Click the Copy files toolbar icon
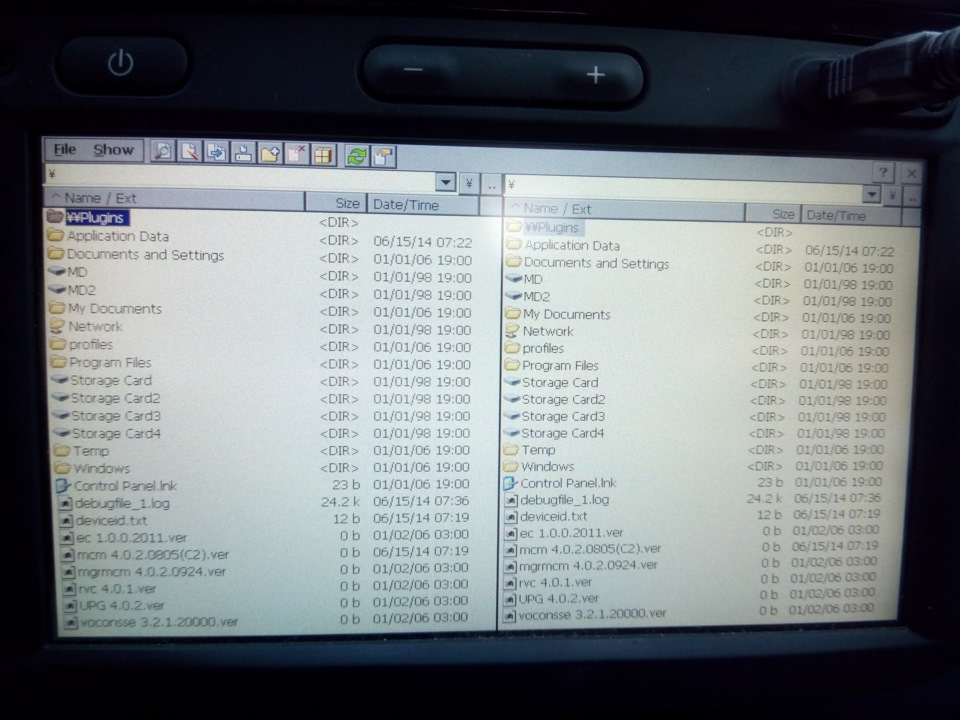Screen dimensions: 960x720 pos(216,152)
